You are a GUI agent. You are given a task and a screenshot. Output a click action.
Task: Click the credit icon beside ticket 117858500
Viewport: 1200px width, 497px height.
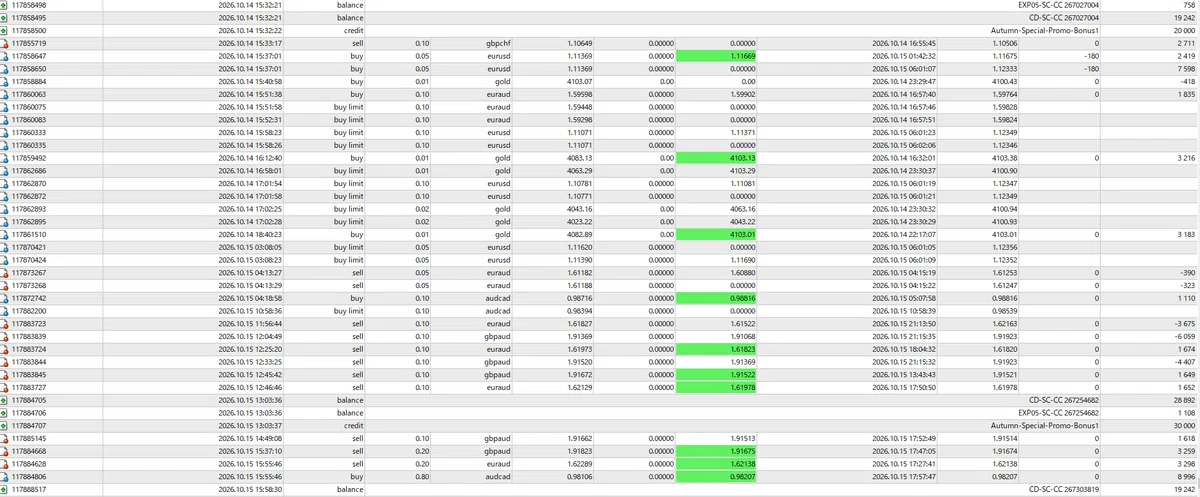(5, 31)
